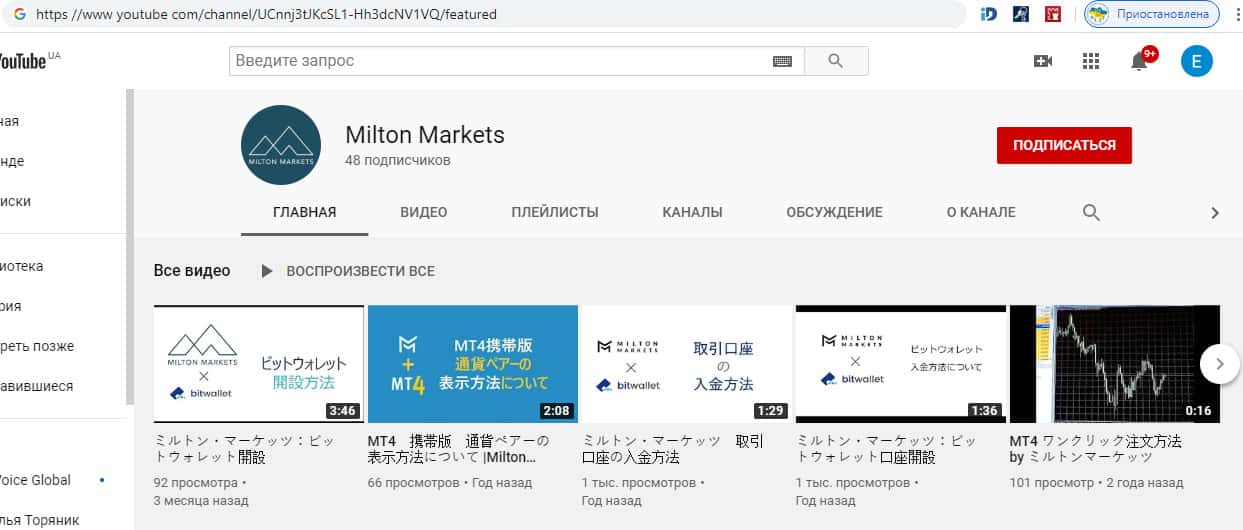This screenshot has height=530, width=1243.
Task: Click the YouTube logo
Action: tap(28, 61)
